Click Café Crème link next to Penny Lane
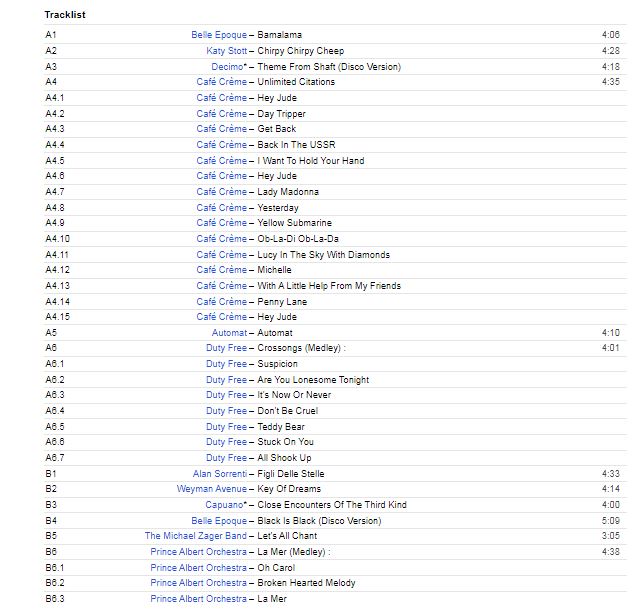Screen dimensions: 635x613 point(221,301)
